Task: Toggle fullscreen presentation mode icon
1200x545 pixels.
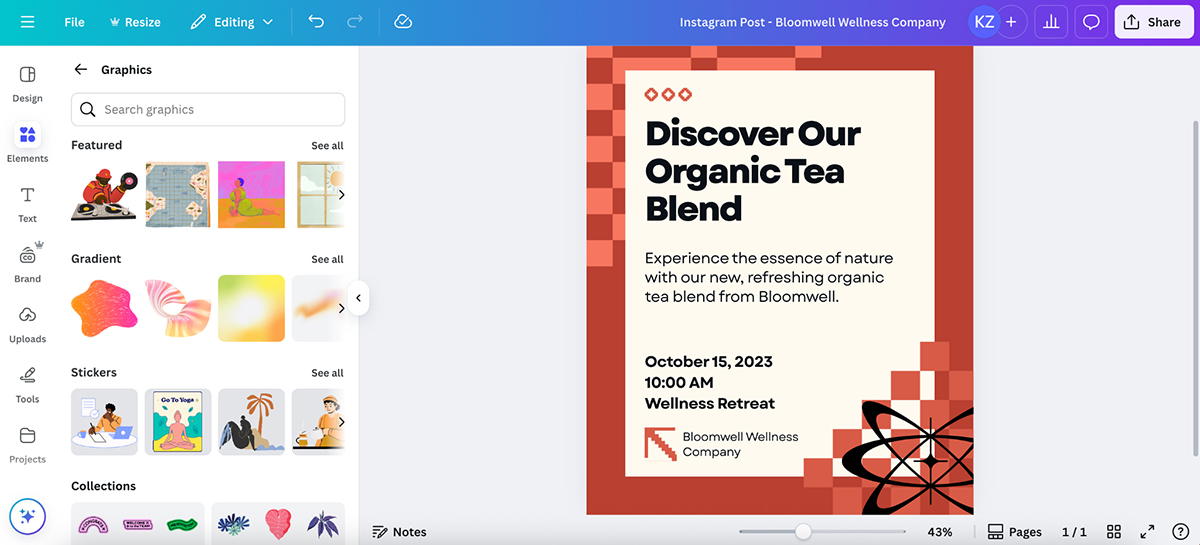Action: (1147, 532)
